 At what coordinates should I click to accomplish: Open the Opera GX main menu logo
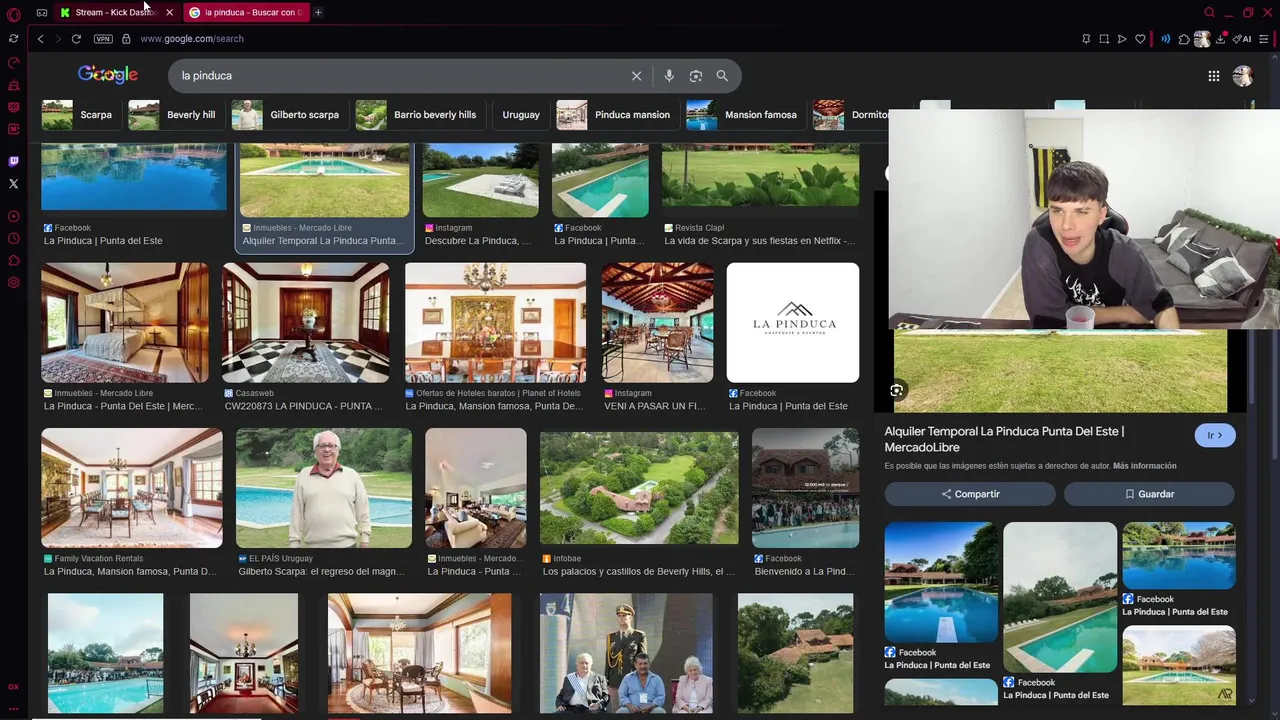click(x=13, y=13)
